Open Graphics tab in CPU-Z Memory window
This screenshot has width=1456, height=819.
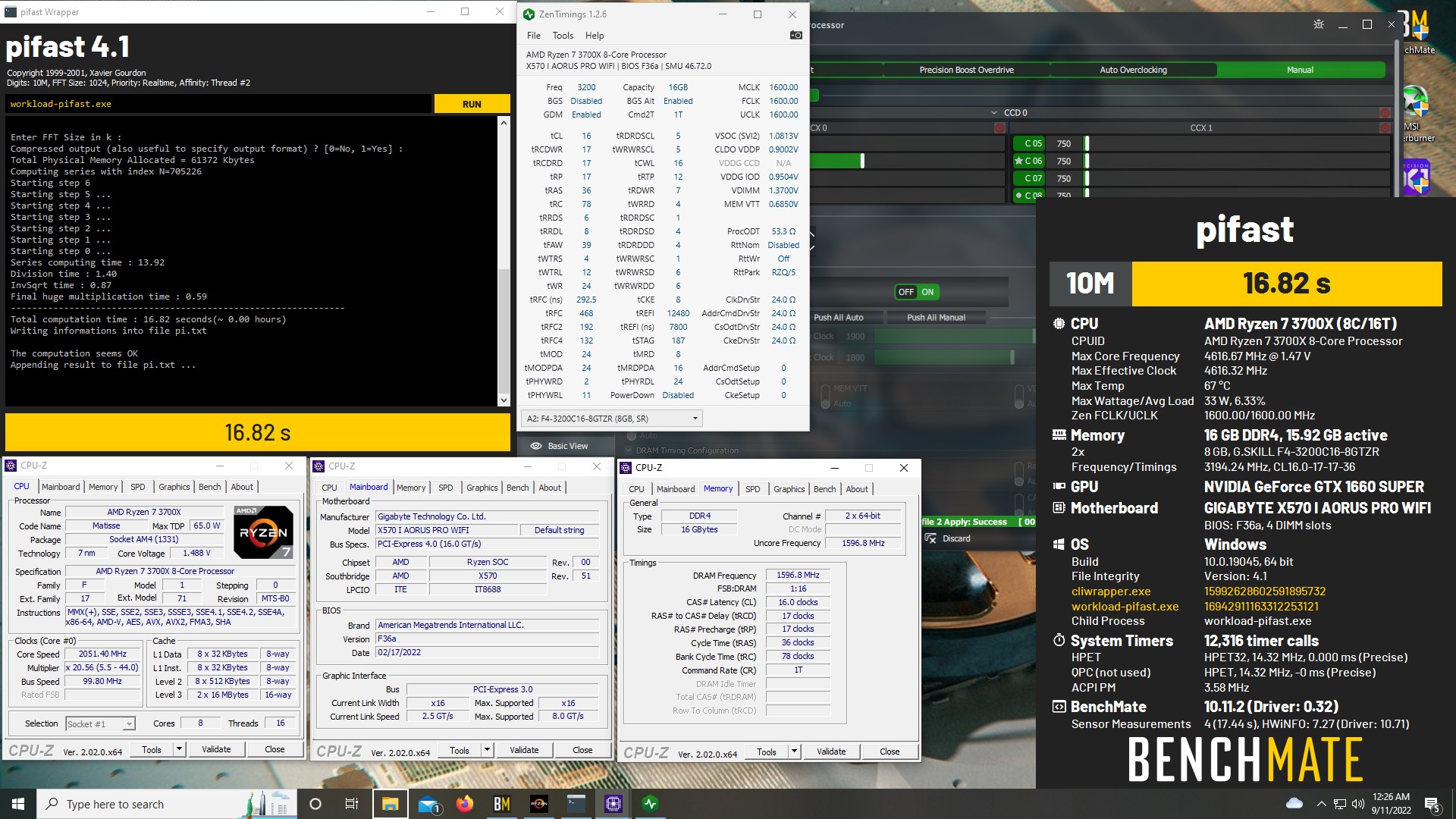[789, 489]
